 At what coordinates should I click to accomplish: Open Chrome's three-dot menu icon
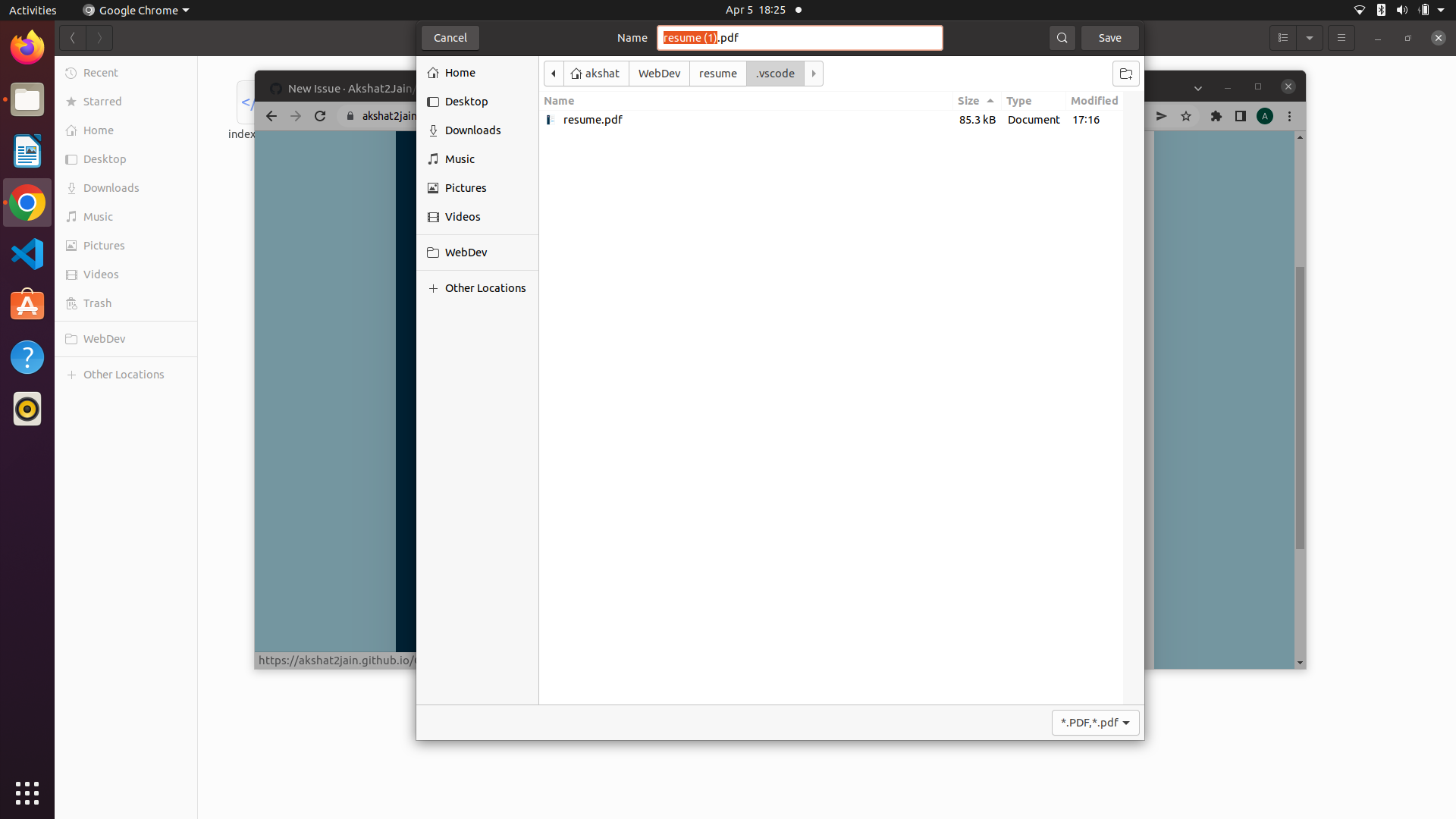(x=1290, y=116)
